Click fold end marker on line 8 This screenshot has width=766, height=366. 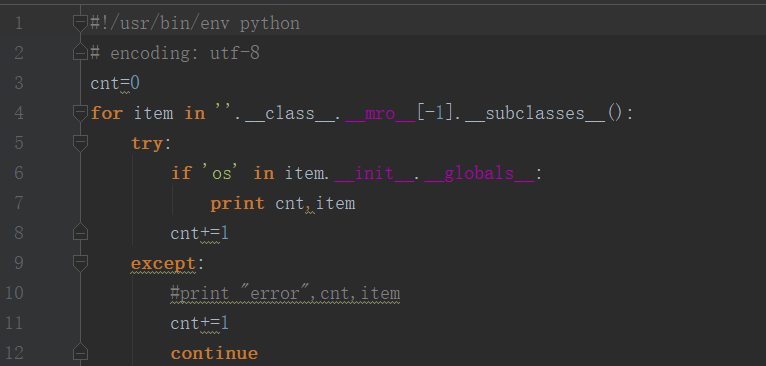80,232
